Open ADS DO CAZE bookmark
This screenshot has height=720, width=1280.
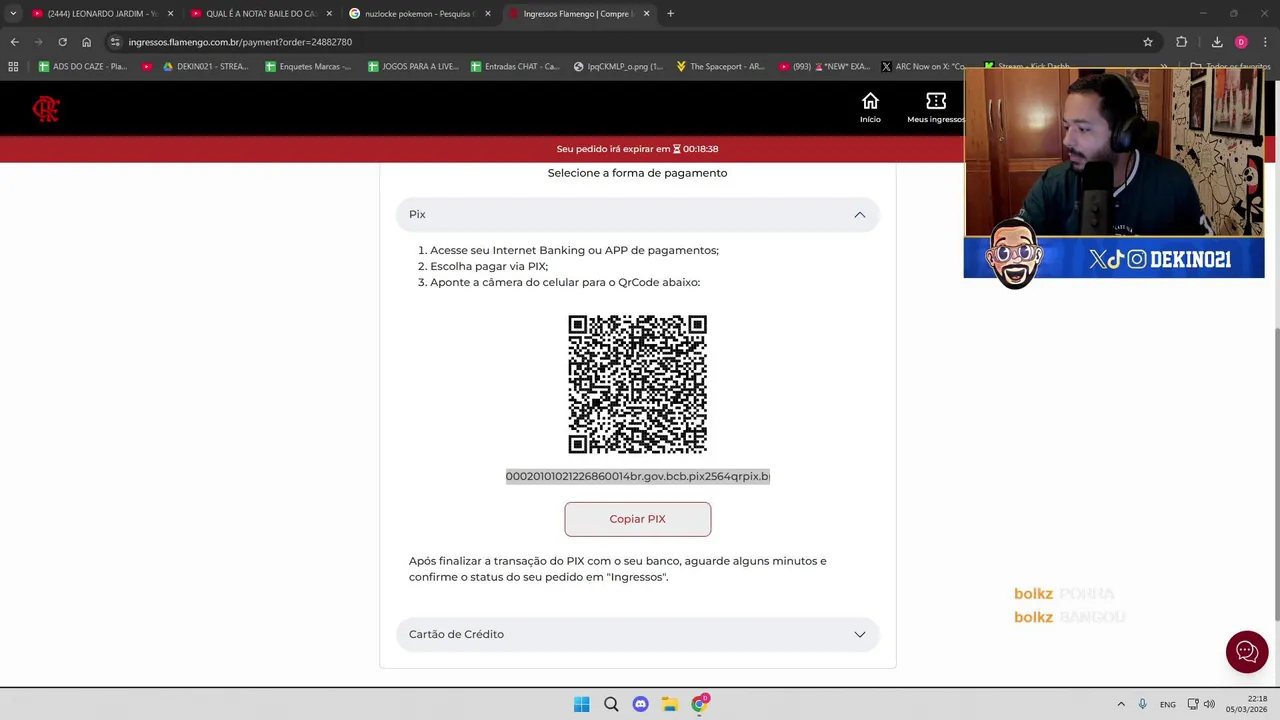82,67
